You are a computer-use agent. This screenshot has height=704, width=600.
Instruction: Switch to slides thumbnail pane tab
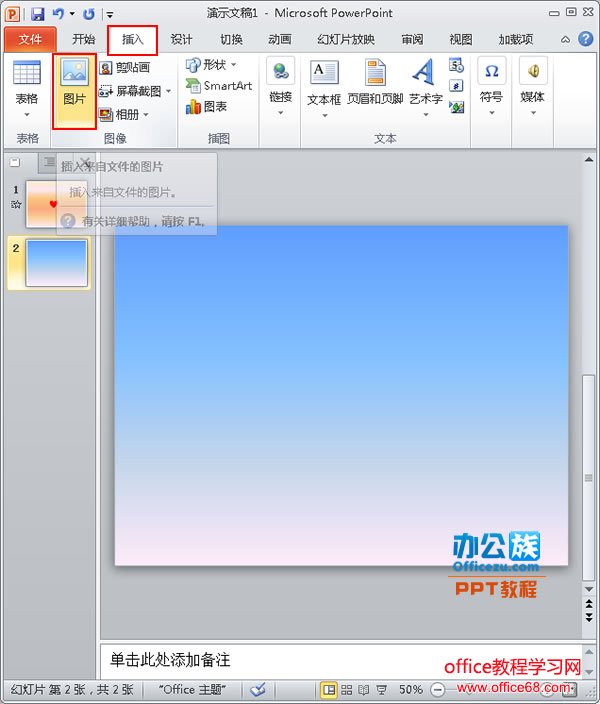[x=15, y=162]
